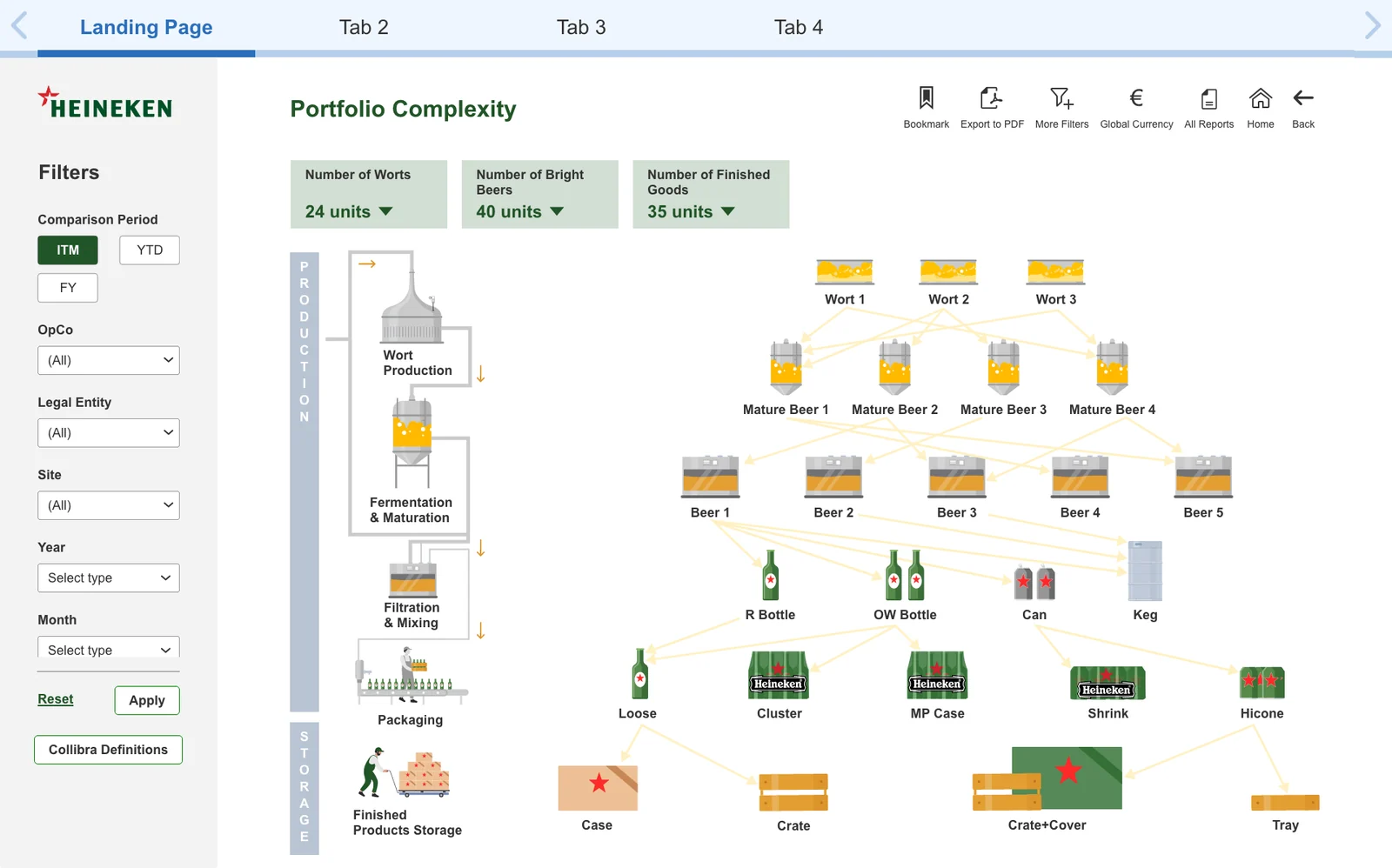Viewport: 1392px width, 868px height.
Task: Select the Filtration & Mixing icon
Action: pos(413,578)
